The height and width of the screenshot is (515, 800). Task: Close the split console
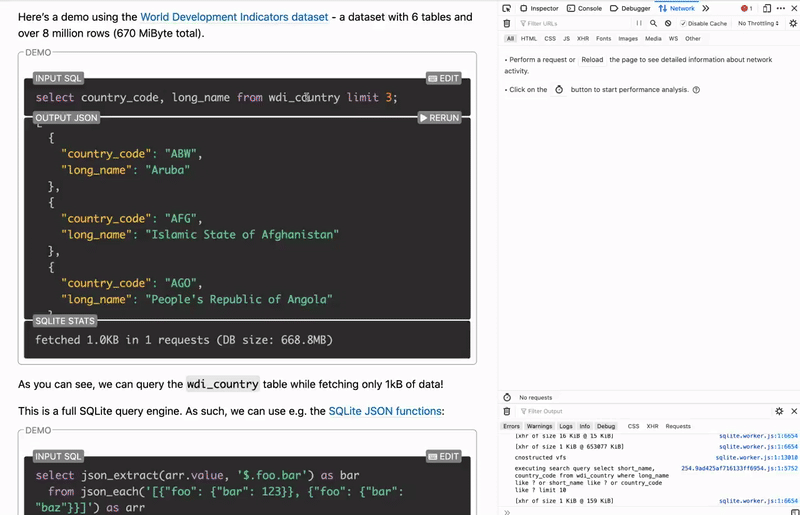click(794, 411)
